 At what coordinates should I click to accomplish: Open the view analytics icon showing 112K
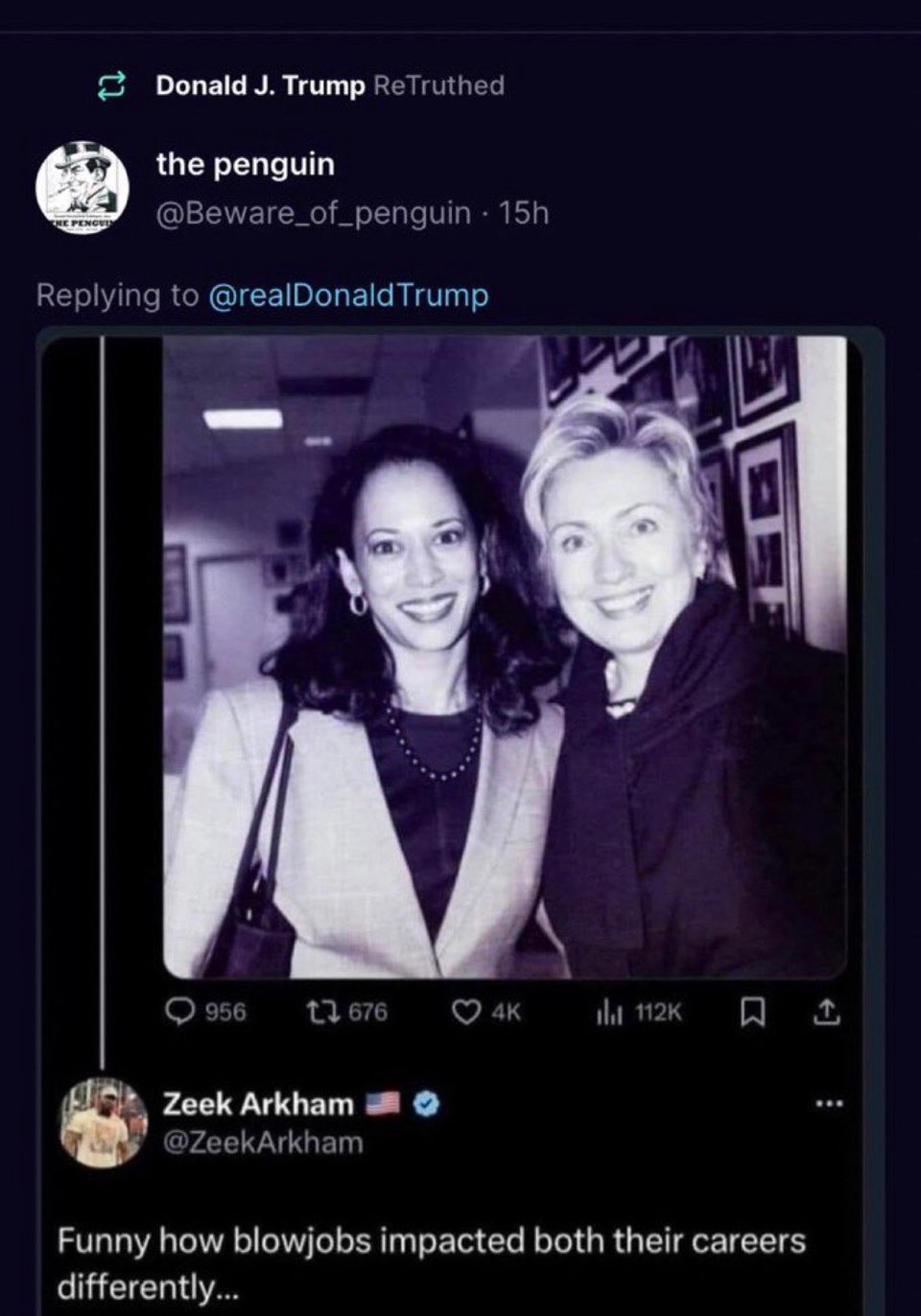point(606,1012)
